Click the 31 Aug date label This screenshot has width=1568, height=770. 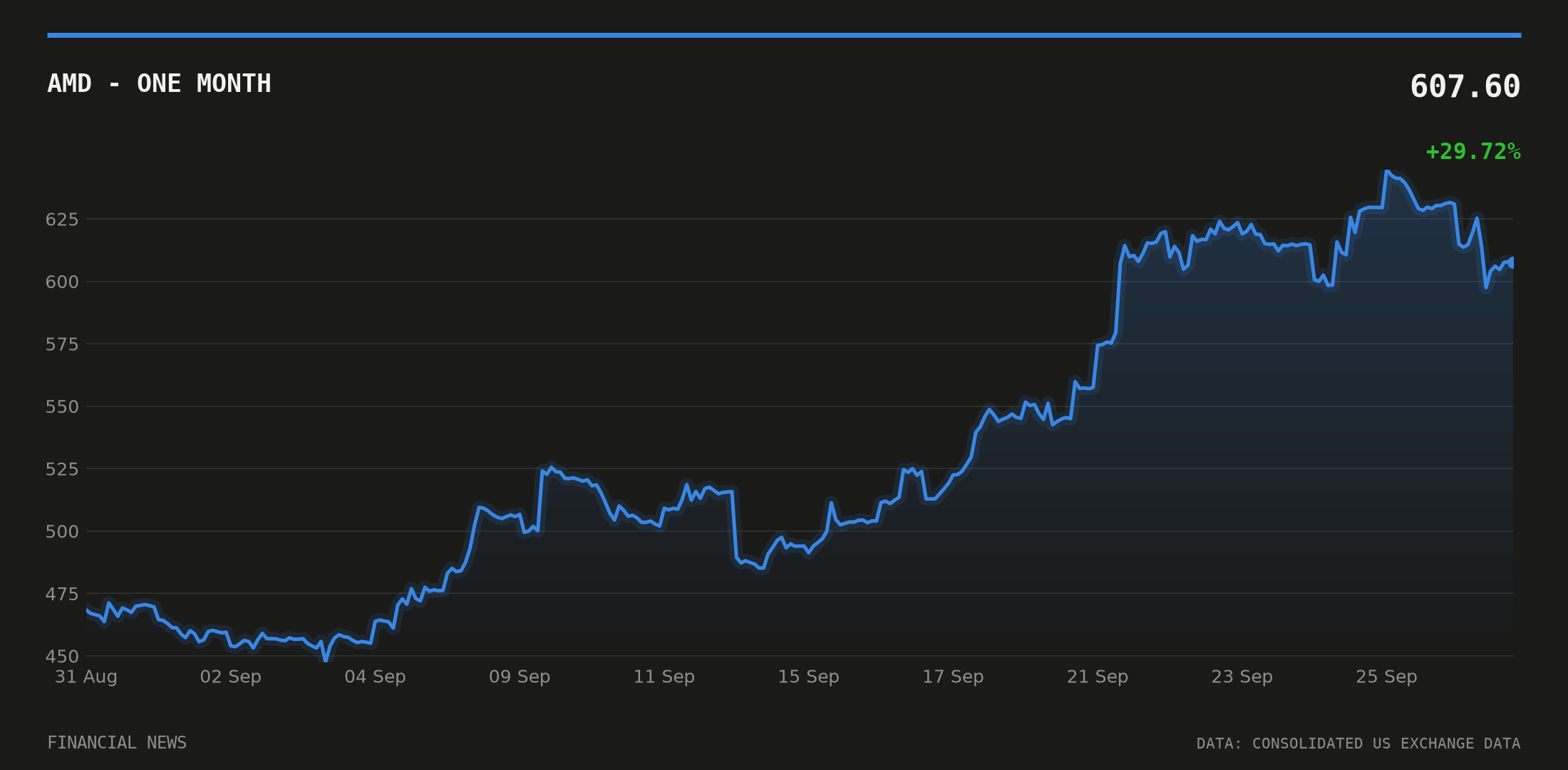(86, 677)
